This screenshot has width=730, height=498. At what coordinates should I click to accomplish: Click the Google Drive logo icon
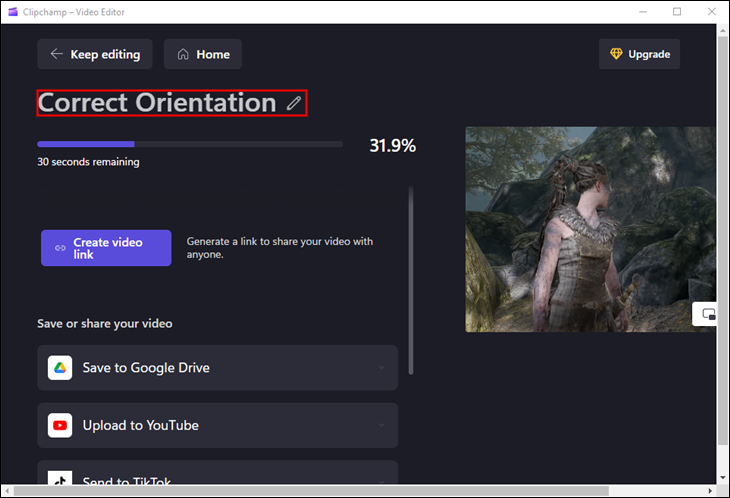[x=60, y=368]
